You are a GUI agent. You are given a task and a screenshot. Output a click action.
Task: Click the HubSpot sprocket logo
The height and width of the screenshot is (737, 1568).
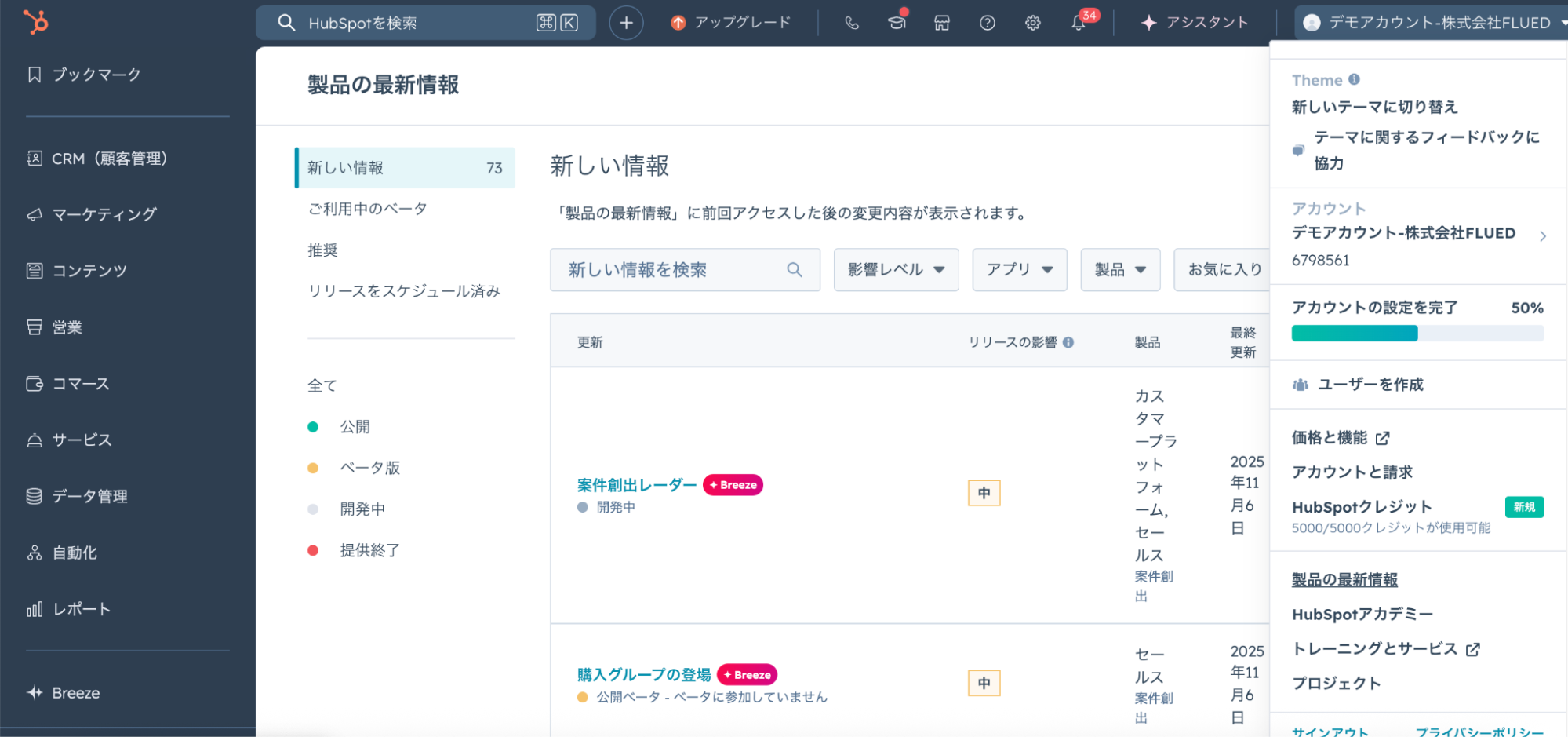35,22
